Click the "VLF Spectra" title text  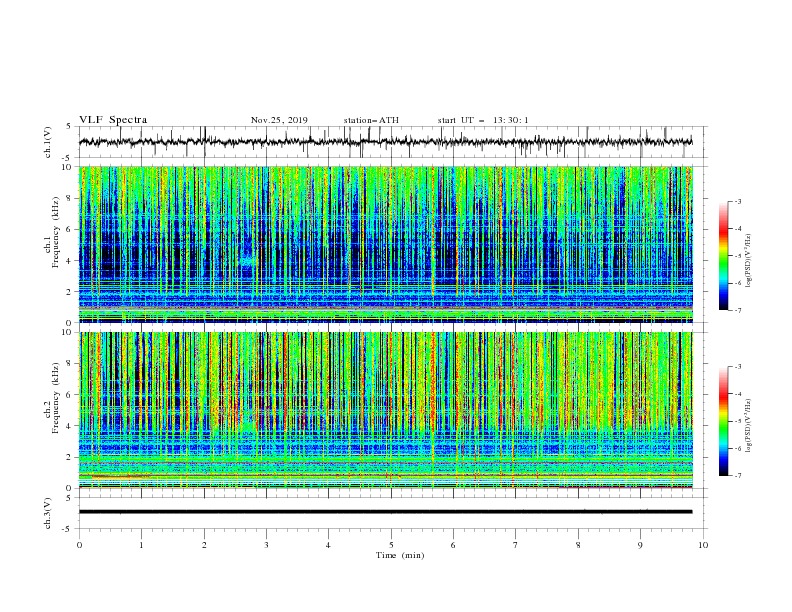click(113, 120)
